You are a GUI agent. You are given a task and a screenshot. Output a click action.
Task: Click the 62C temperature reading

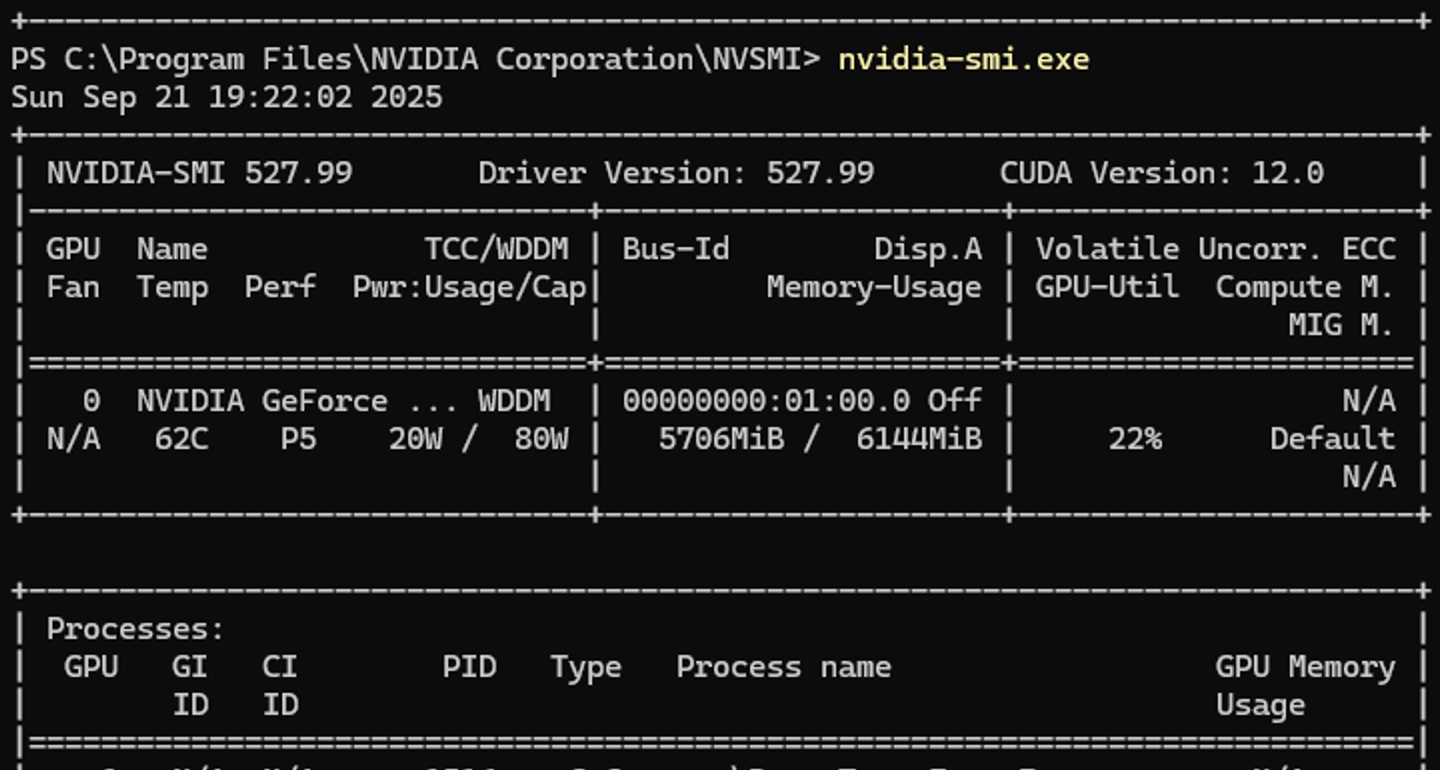181,439
